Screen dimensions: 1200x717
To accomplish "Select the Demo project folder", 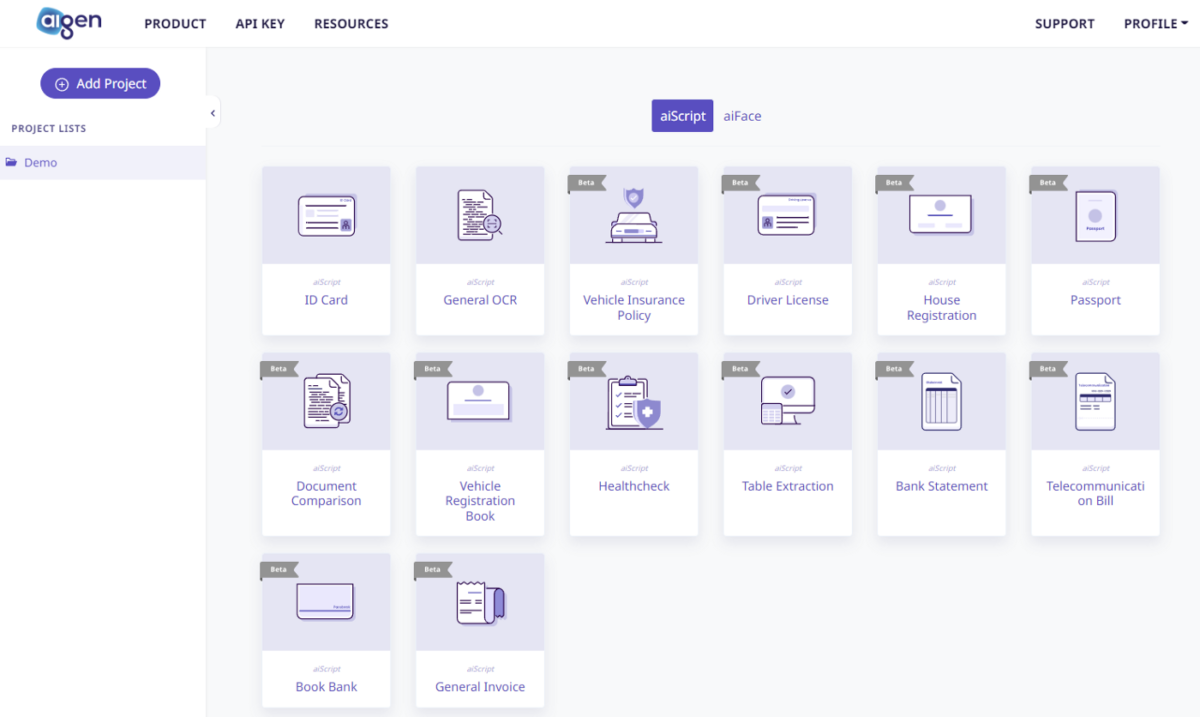I will click(x=40, y=163).
